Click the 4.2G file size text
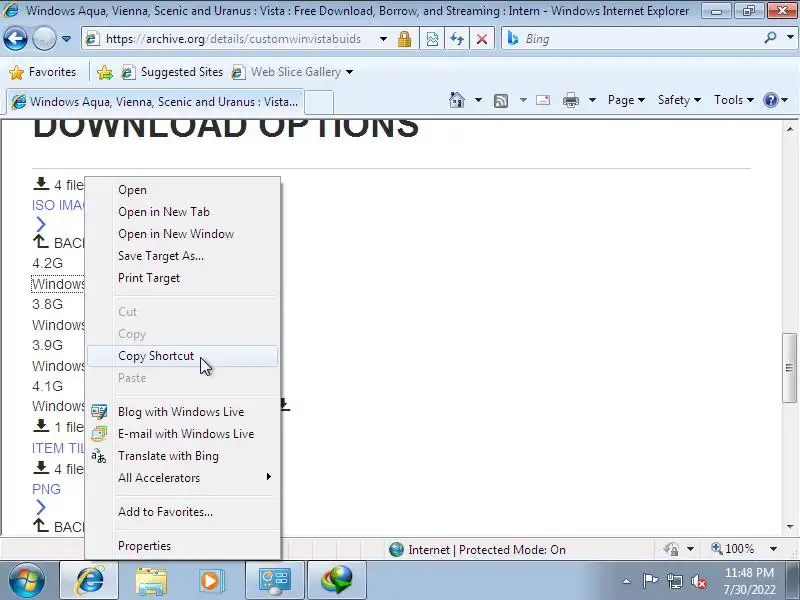Screen dimensions: 800x600 point(47,263)
